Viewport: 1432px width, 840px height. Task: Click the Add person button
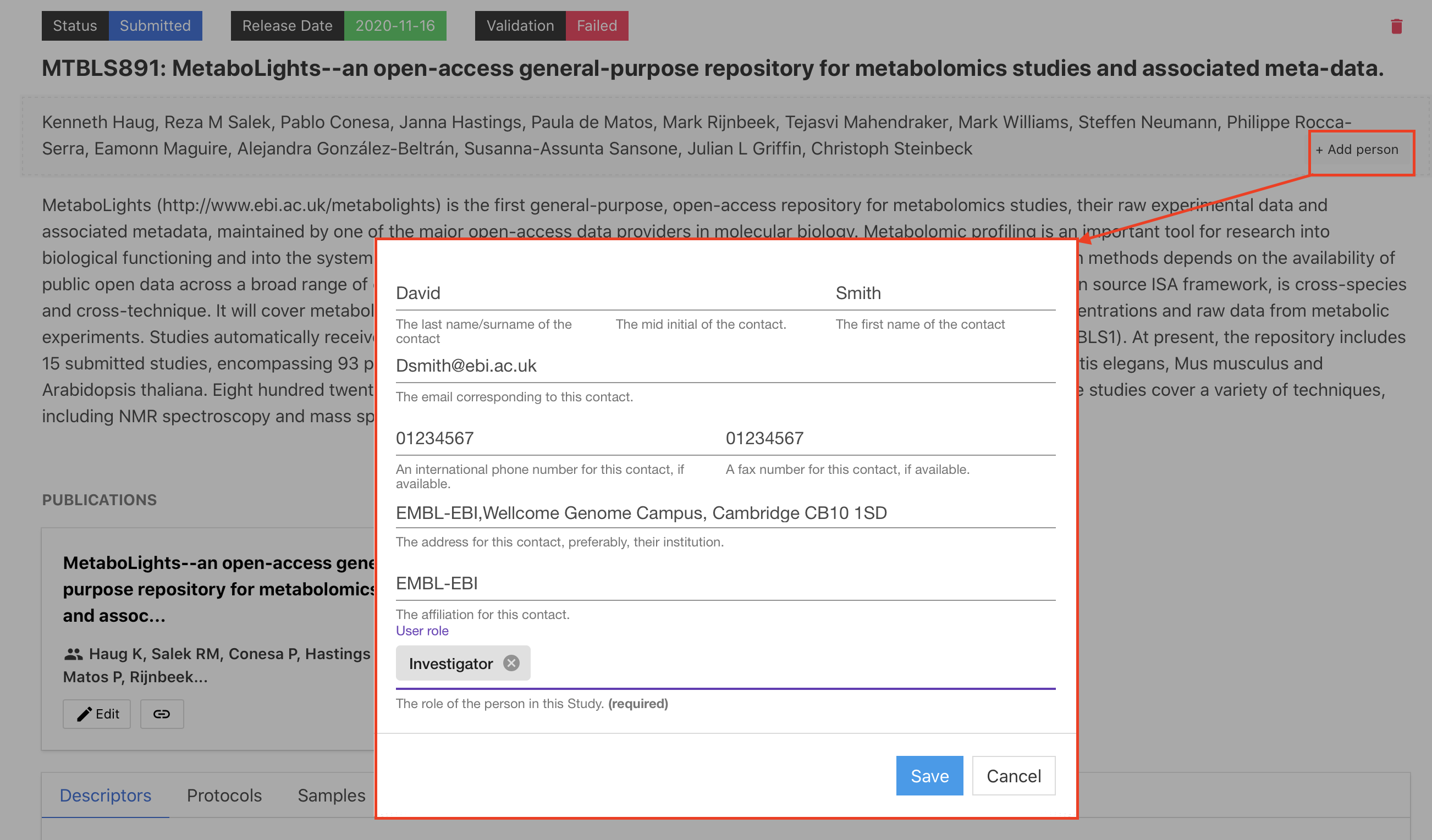[1357, 150]
